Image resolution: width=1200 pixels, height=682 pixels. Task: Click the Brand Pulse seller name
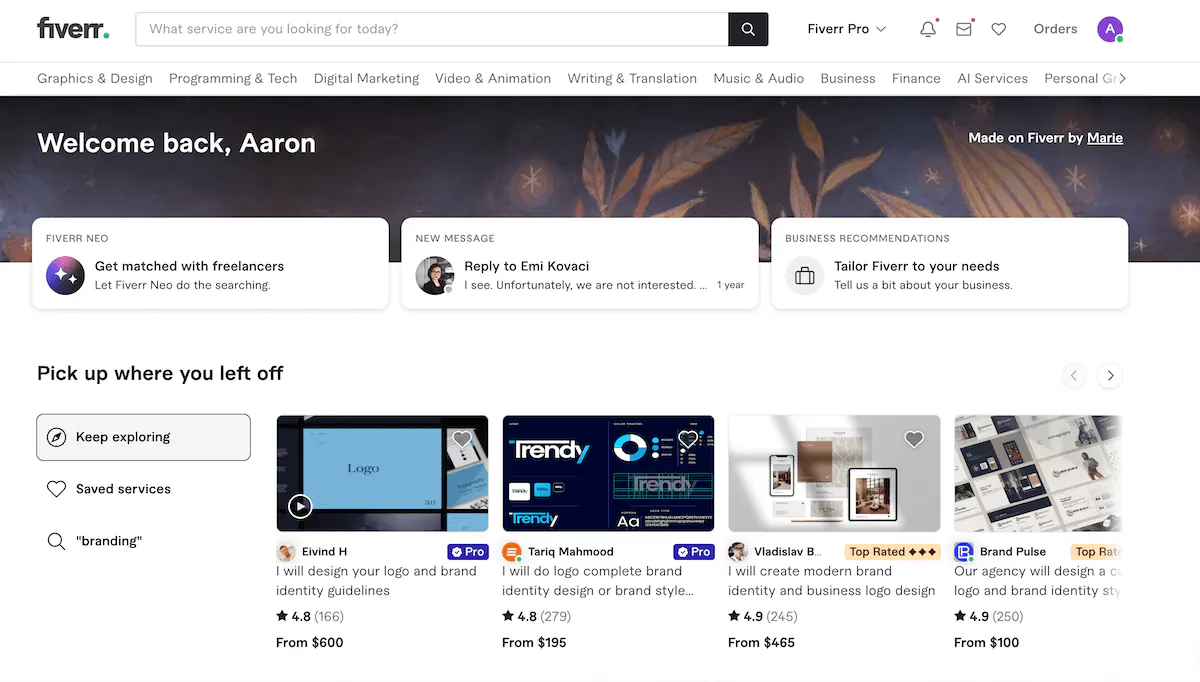click(x=1013, y=552)
